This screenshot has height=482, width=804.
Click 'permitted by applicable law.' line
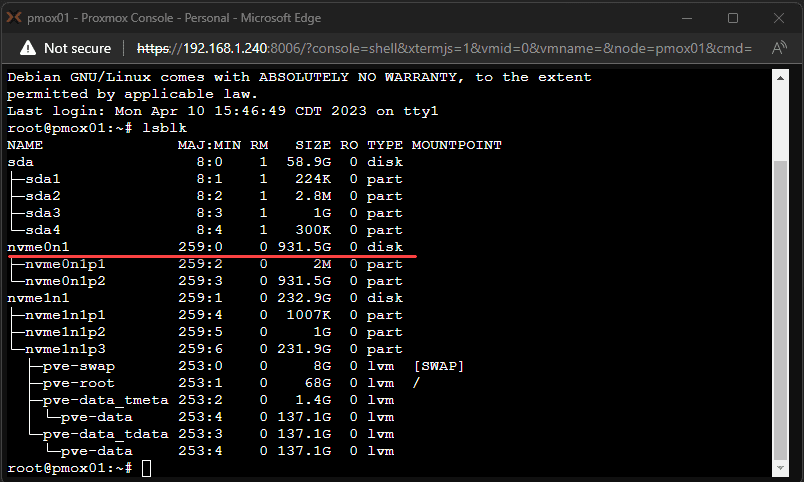(132, 94)
